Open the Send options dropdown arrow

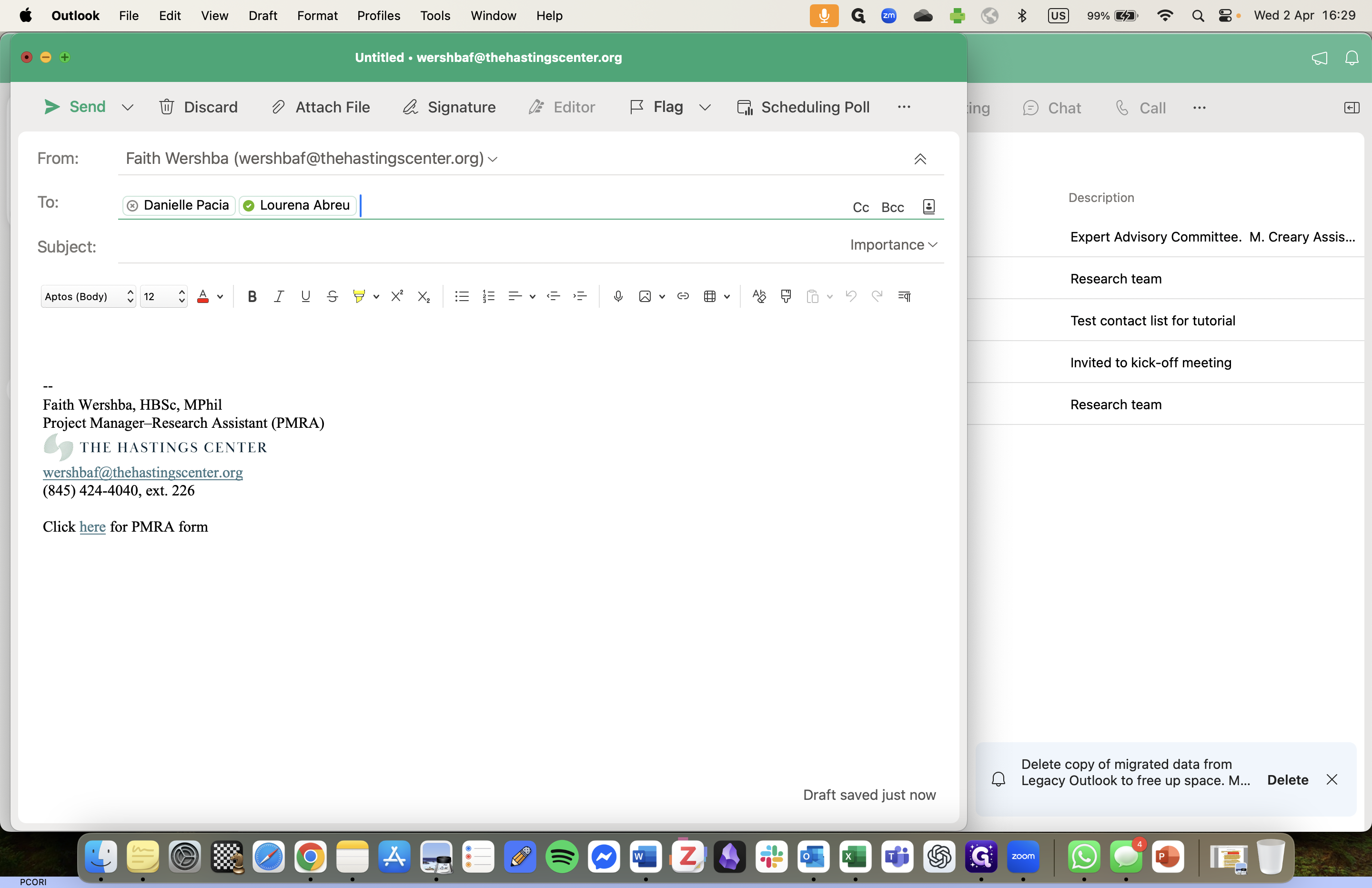(x=128, y=107)
